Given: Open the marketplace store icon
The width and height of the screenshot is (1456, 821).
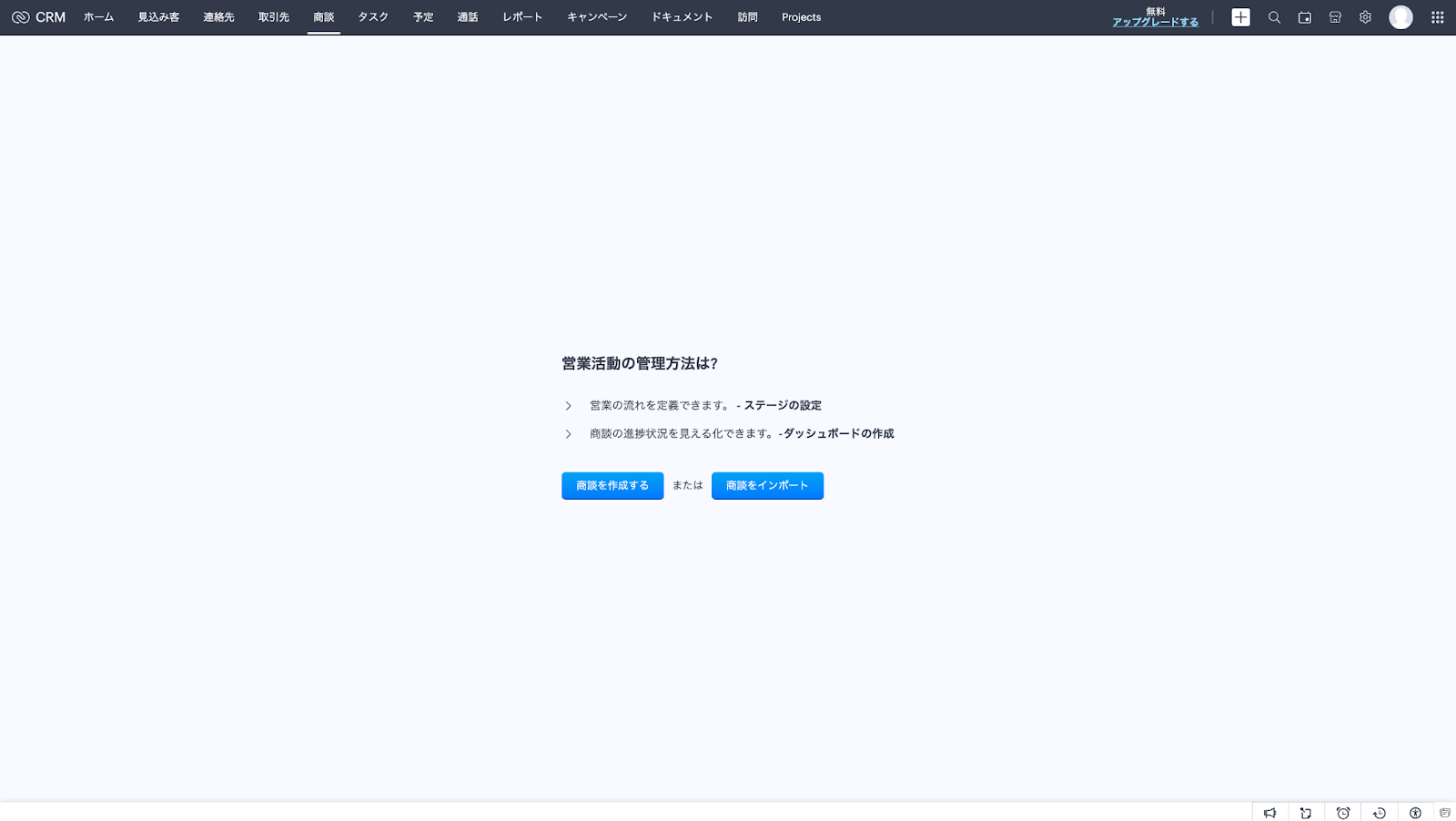Looking at the screenshot, I should (x=1335, y=17).
